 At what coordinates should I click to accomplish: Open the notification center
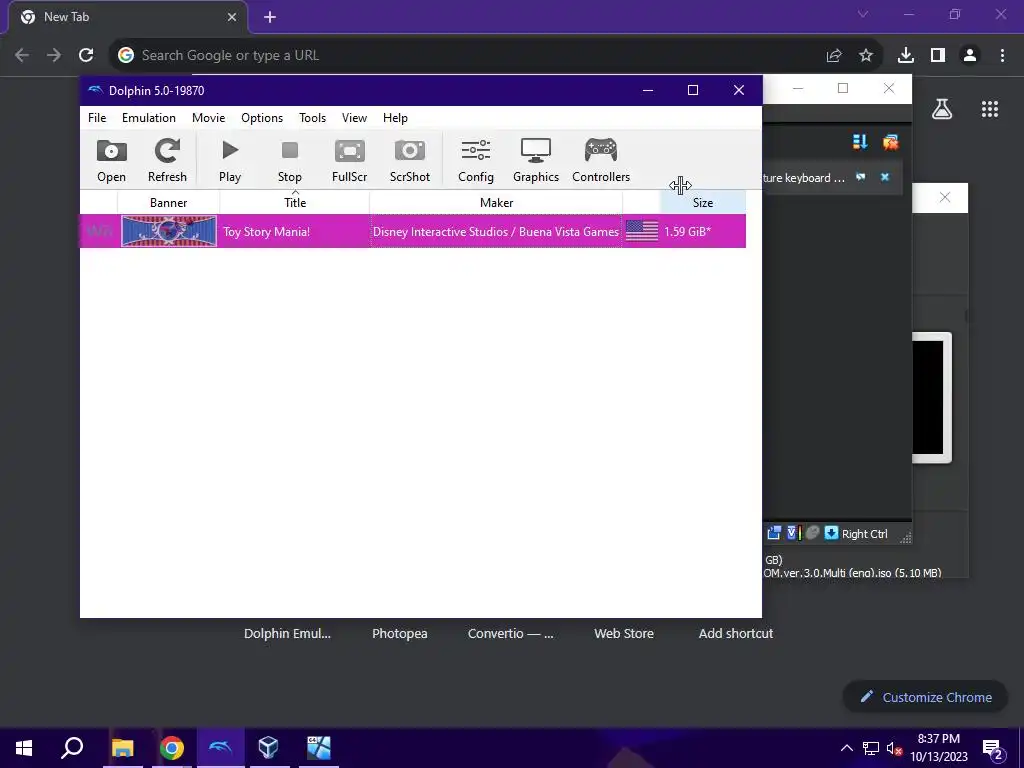993,749
